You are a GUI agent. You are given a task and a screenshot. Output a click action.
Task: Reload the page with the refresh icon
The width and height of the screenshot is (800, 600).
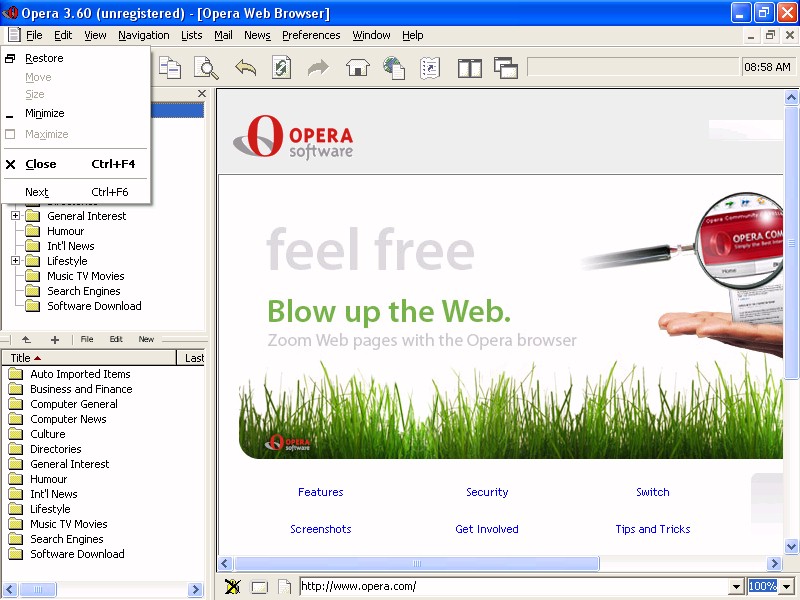[x=281, y=67]
